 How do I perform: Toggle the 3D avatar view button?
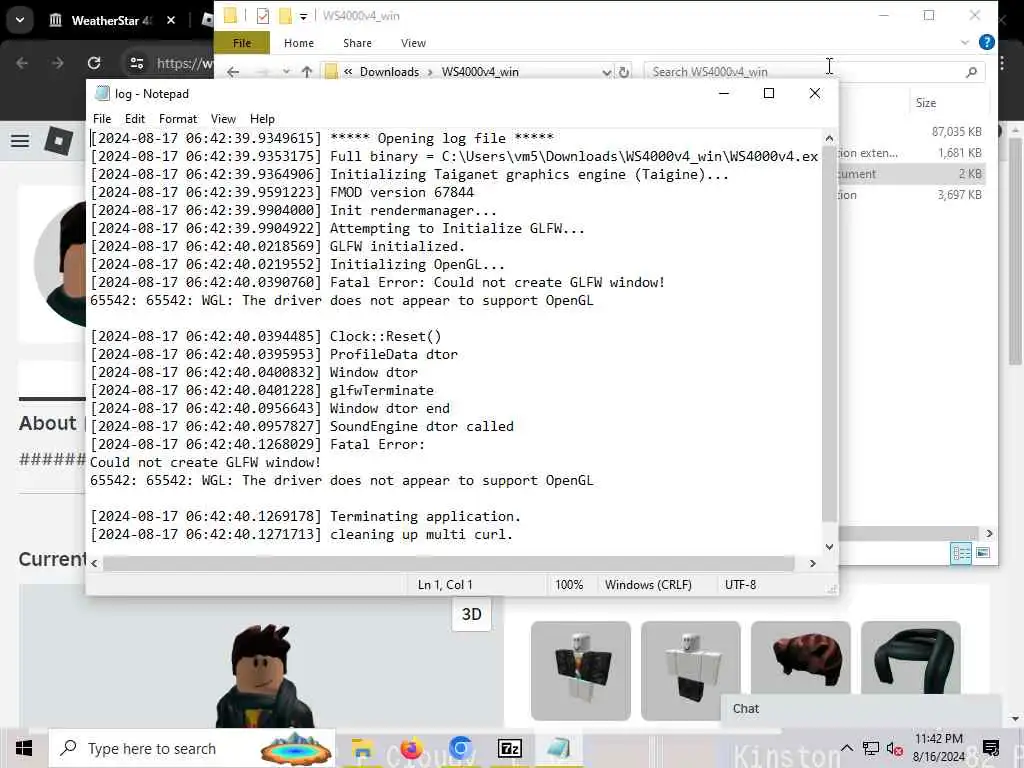pyautogui.click(x=472, y=615)
